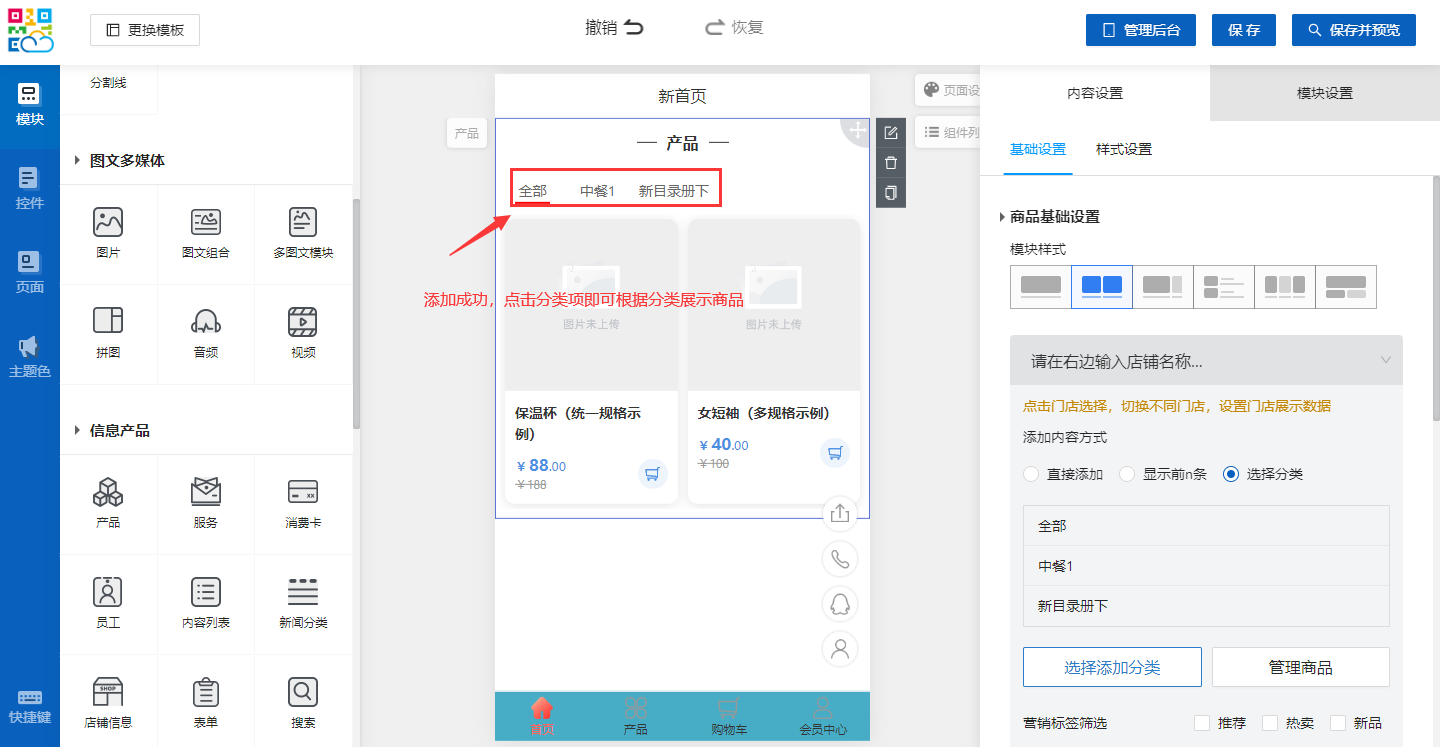Select the 音频 audio module icon
The image size is (1440, 747).
(206, 322)
